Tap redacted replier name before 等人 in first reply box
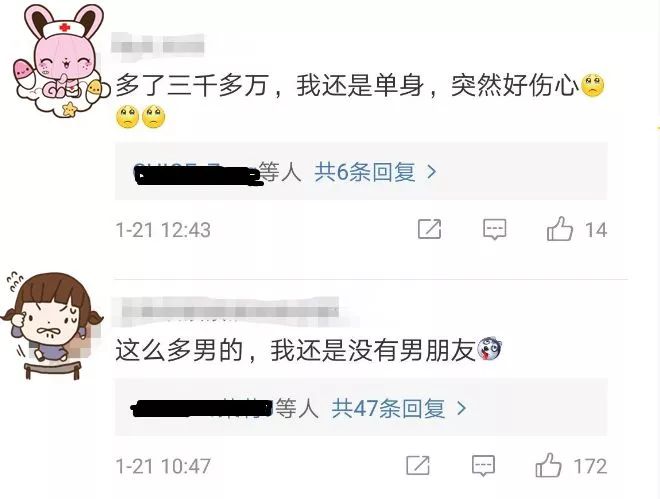This screenshot has width=660, height=499. click(x=197, y=174)
